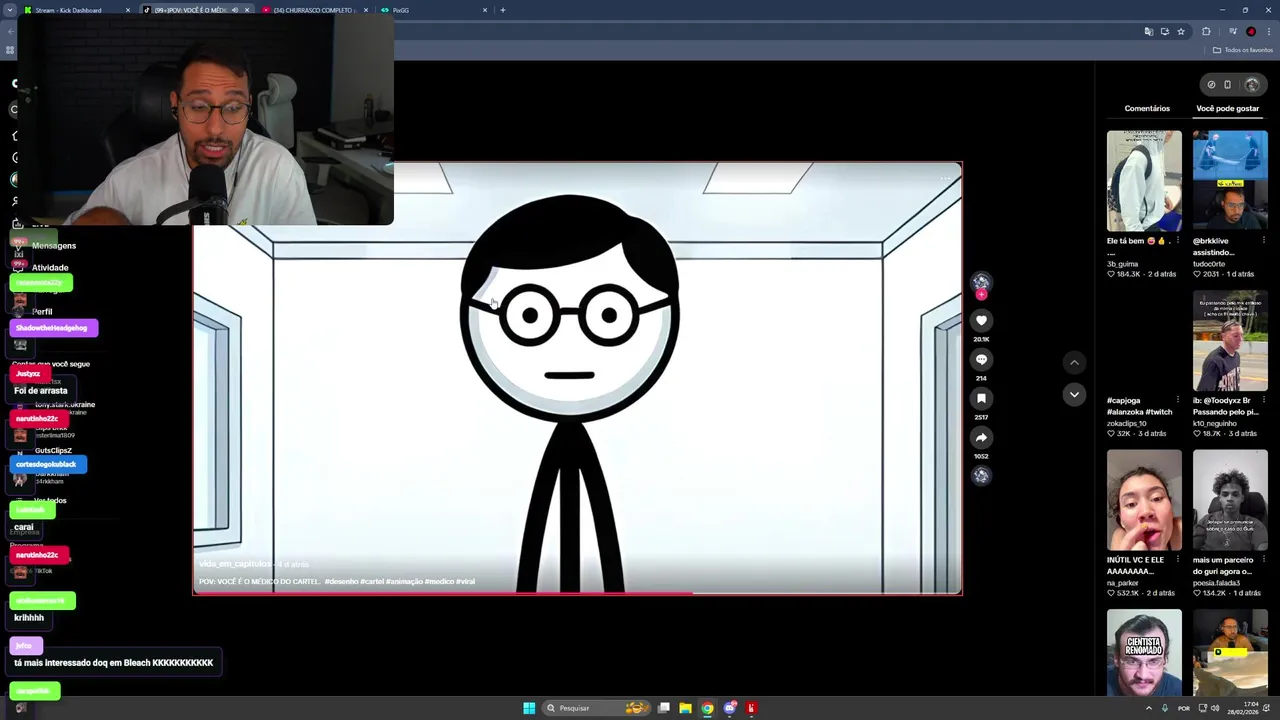Share the video with the arrow icon
Screen dimensions: 1280x720
[981, 437]
